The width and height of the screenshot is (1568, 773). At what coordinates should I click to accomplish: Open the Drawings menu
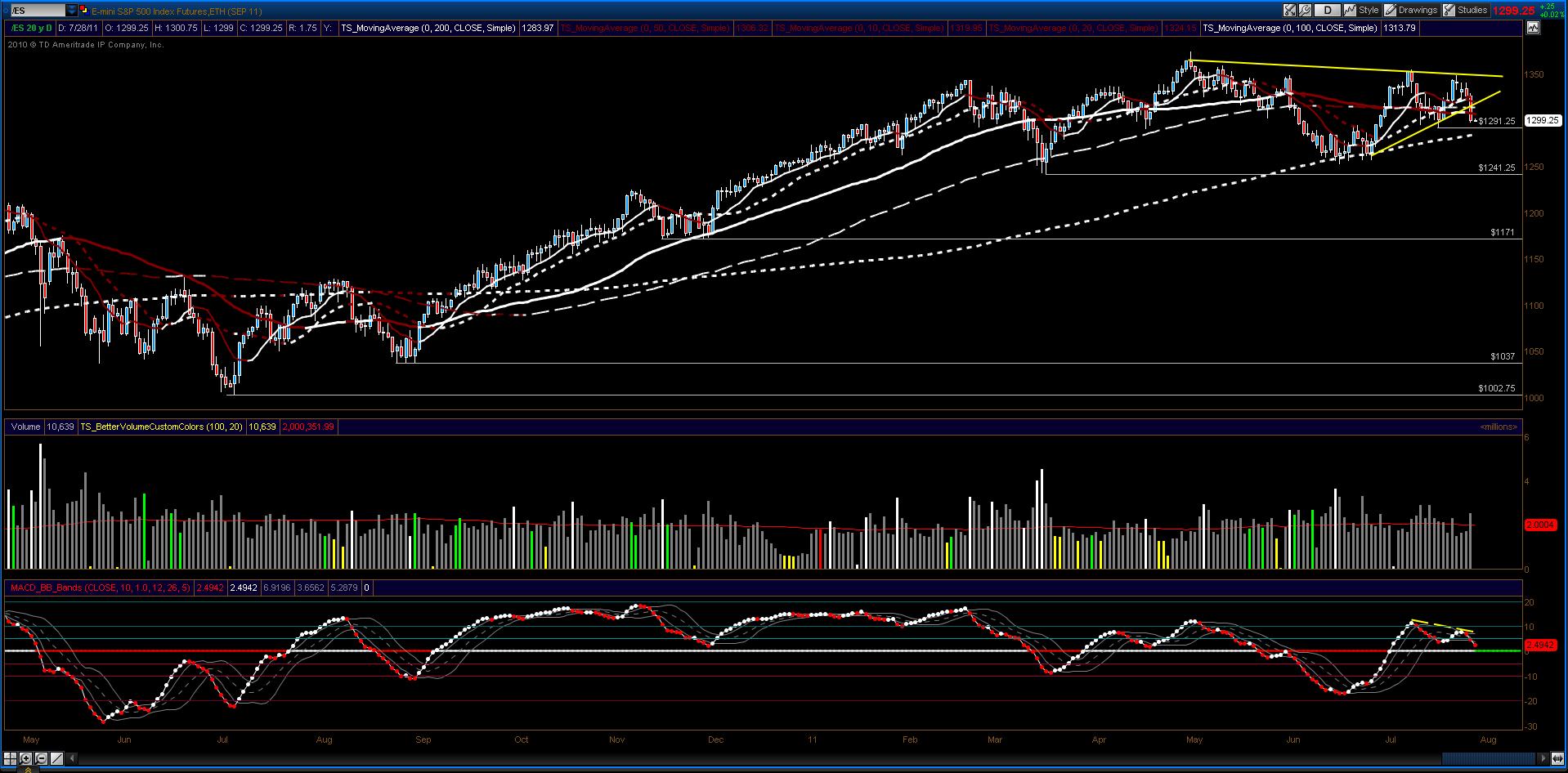coord(1411,10)
